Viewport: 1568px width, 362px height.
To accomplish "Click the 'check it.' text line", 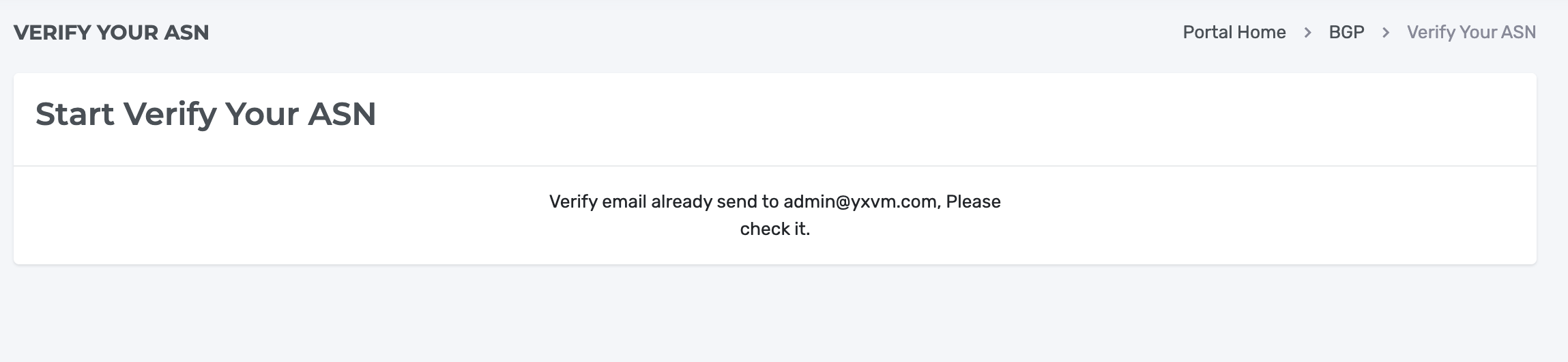I will pos(775,229).
